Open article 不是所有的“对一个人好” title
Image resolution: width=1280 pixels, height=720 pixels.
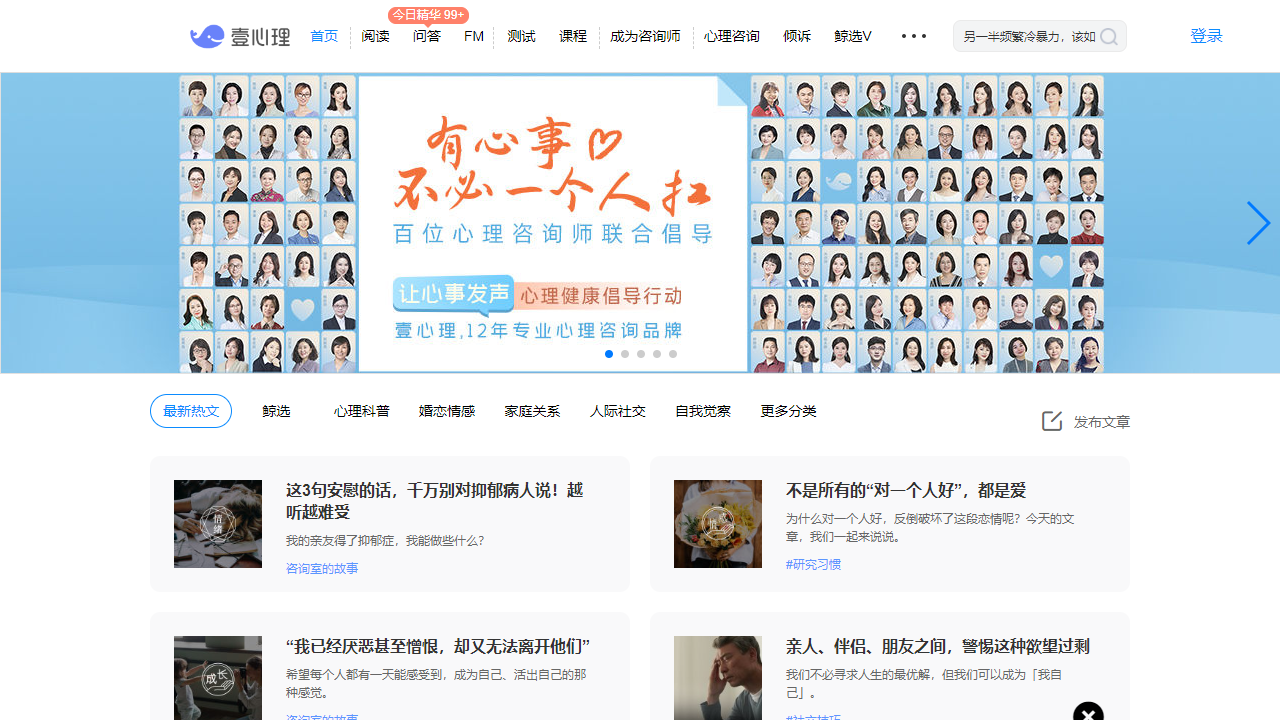[906, 490]
